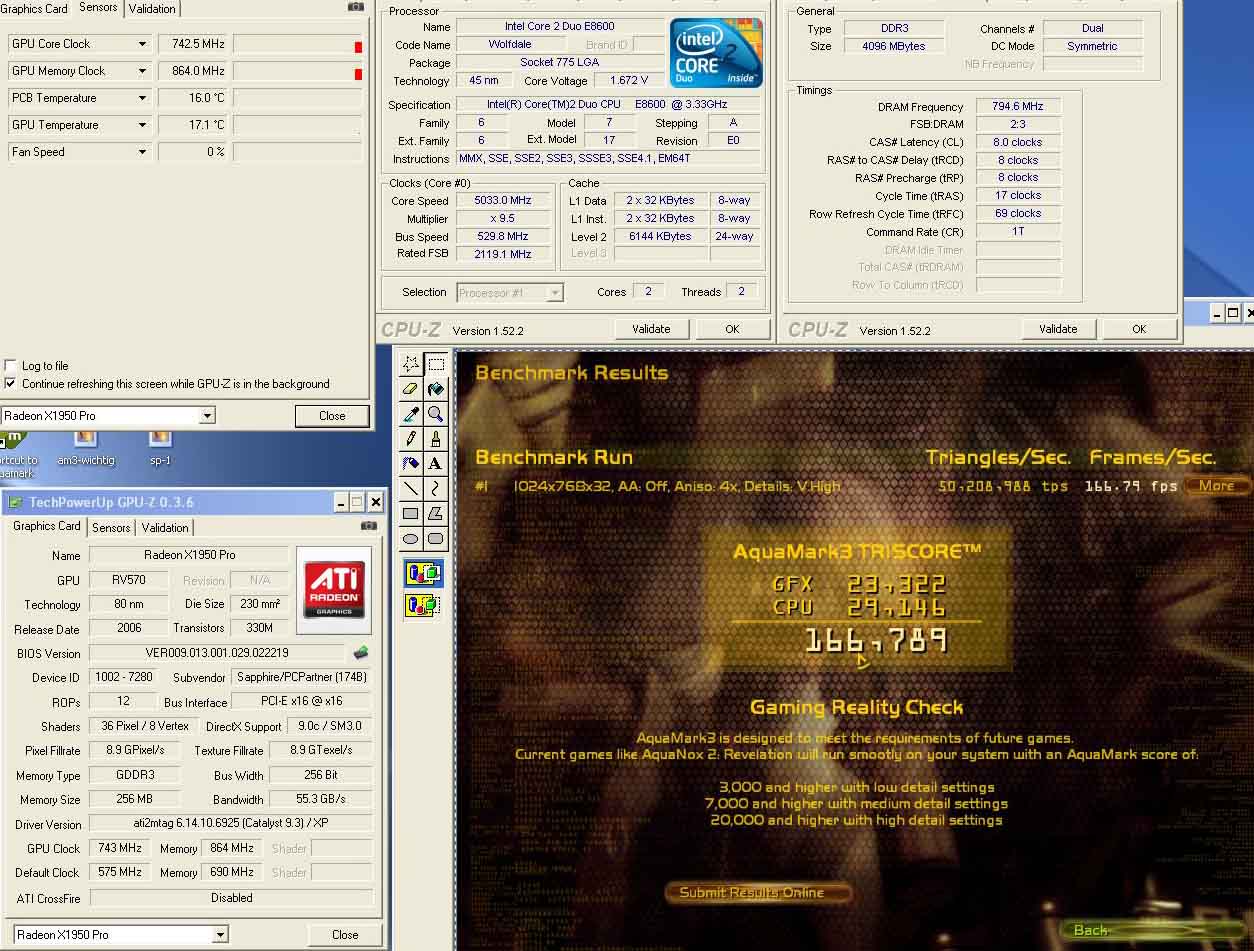The width and height of the screenshot is (1254, 951).
Task: Select Graphics Card tab in lower GPU-Z
Action: [x=47, y=526]
